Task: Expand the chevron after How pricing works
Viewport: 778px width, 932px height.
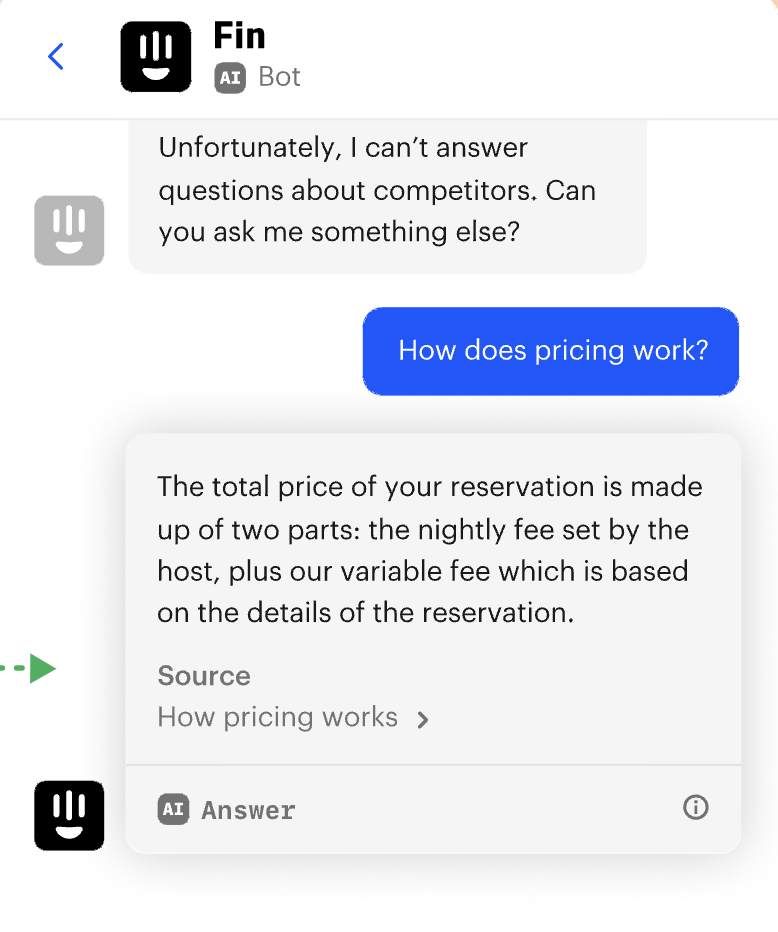Action: pos(423,720)
